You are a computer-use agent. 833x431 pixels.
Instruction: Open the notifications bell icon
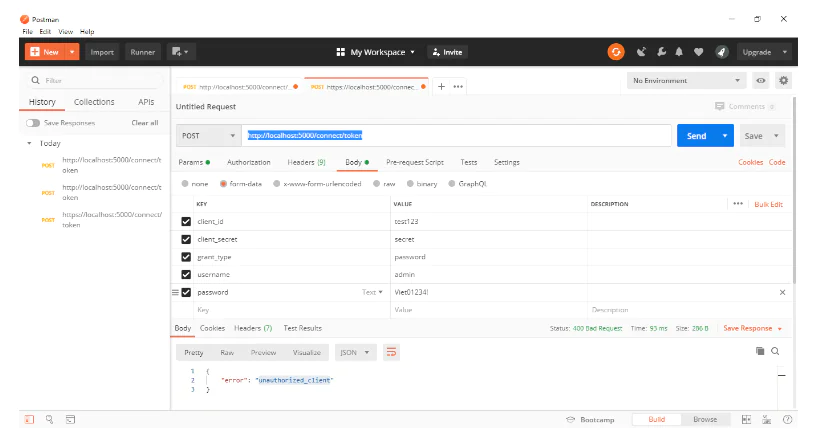679,52
